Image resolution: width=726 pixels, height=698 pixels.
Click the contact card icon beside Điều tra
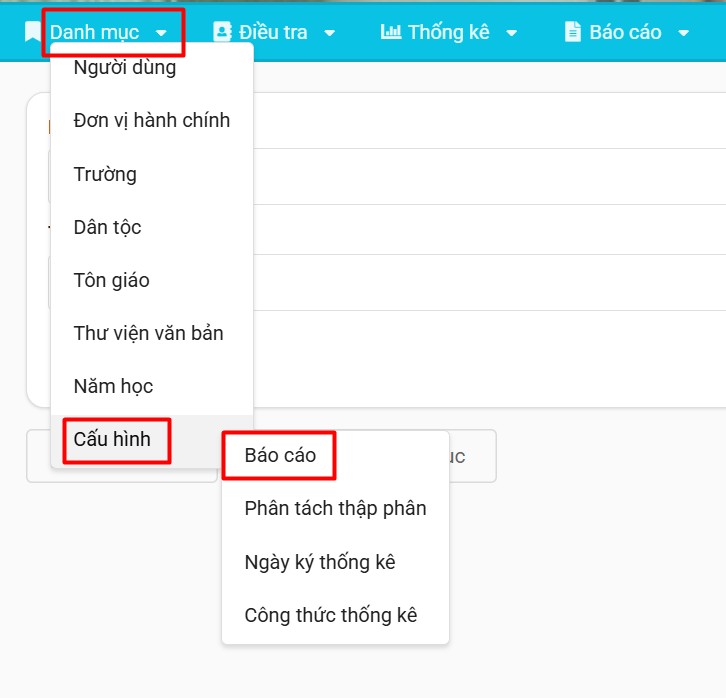pos(221,32)
